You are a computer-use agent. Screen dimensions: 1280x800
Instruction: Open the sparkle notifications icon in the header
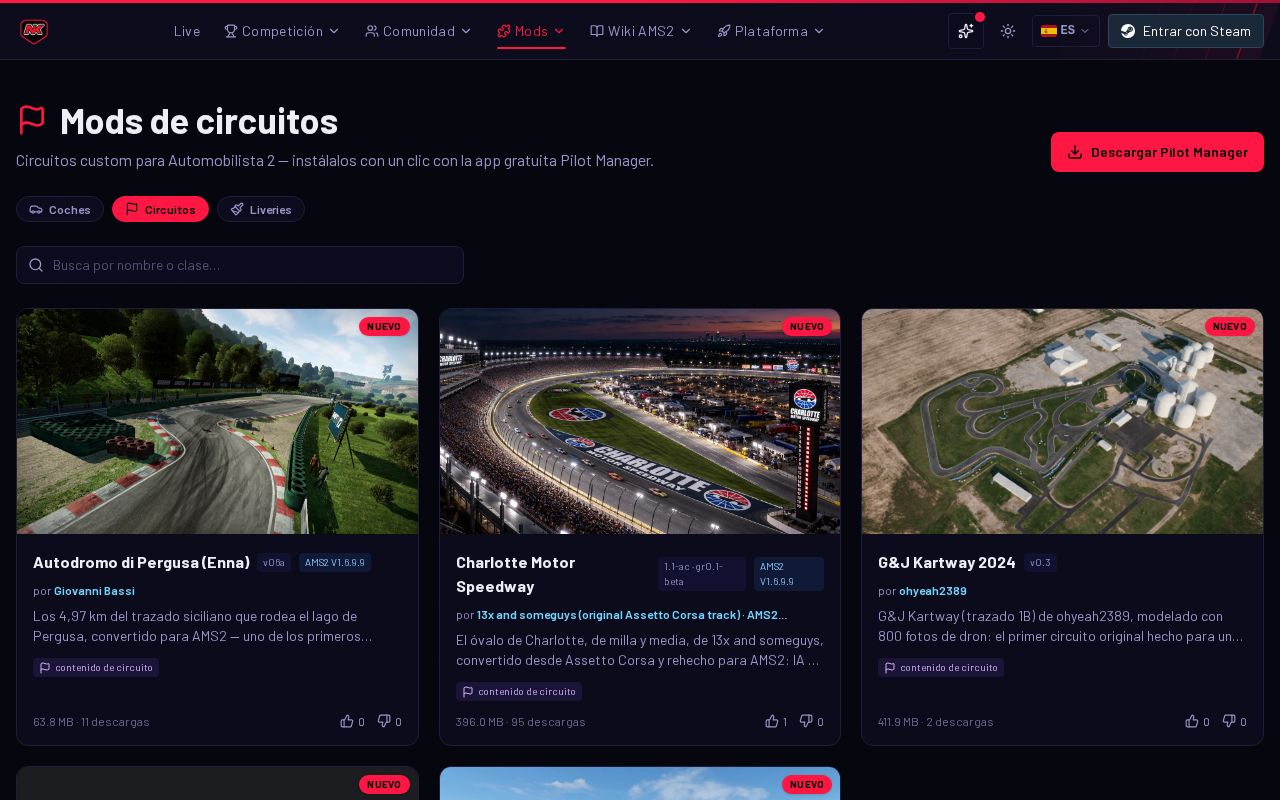966,31
